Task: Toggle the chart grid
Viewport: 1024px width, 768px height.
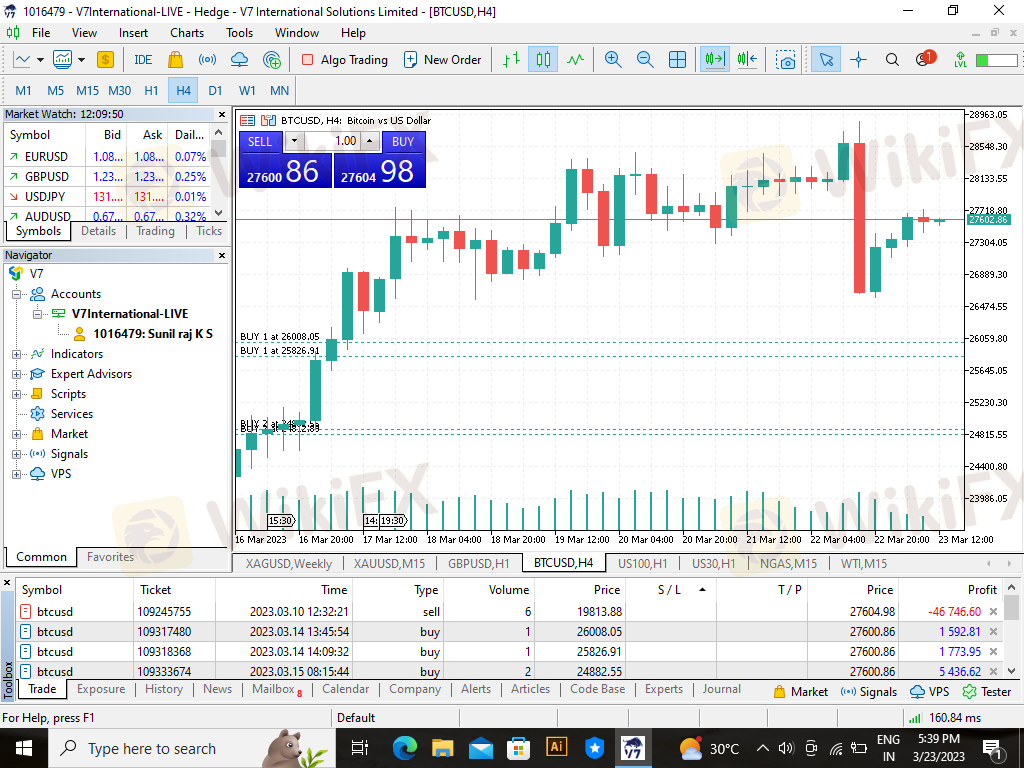Action: click(x=677, y=60)
